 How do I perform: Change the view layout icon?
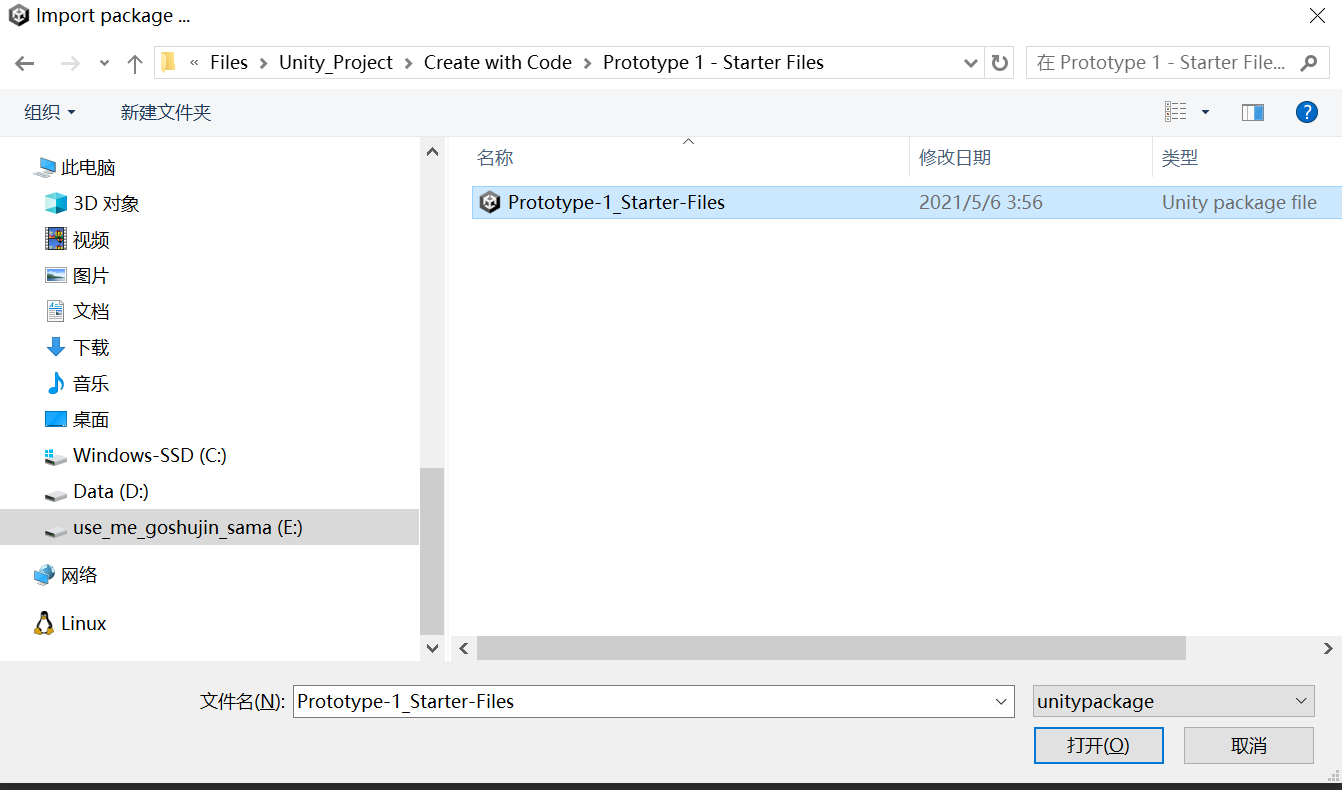pos(1176,112)
